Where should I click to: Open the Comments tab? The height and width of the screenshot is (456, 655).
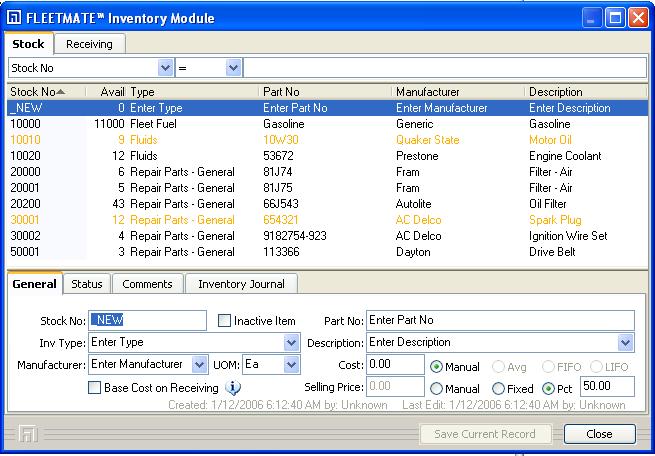coord(147,284)
